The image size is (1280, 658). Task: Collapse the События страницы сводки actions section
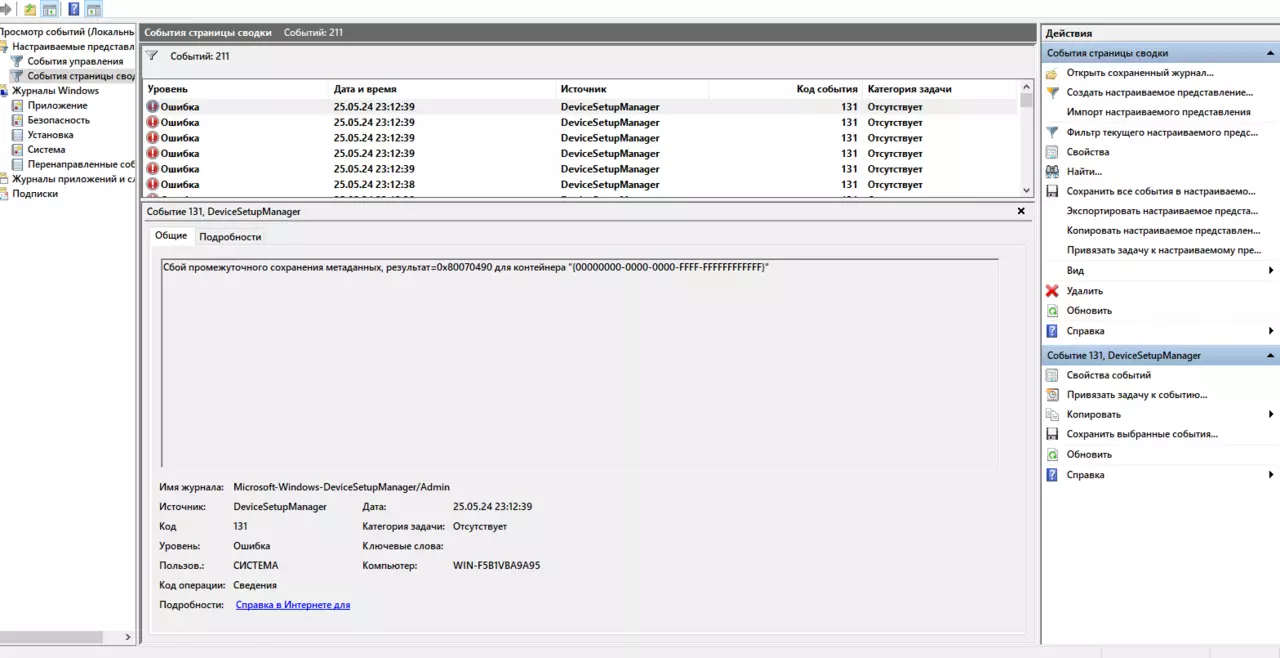(1272, 53)
